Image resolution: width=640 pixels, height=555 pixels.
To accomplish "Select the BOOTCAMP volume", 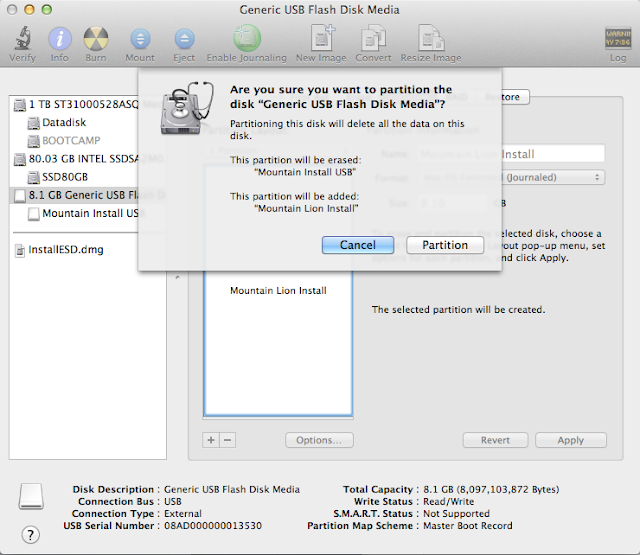I will coord(64,141).
